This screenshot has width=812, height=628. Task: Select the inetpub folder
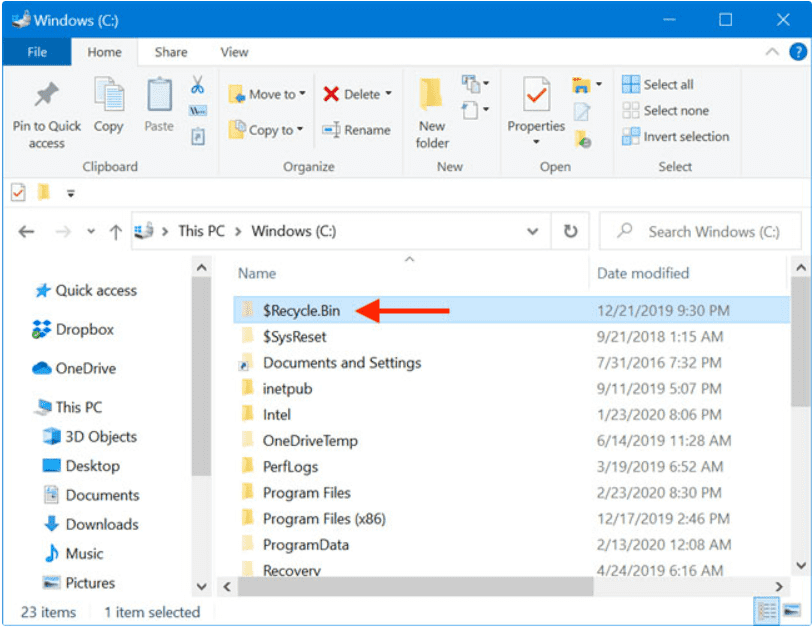pos(511,388)
